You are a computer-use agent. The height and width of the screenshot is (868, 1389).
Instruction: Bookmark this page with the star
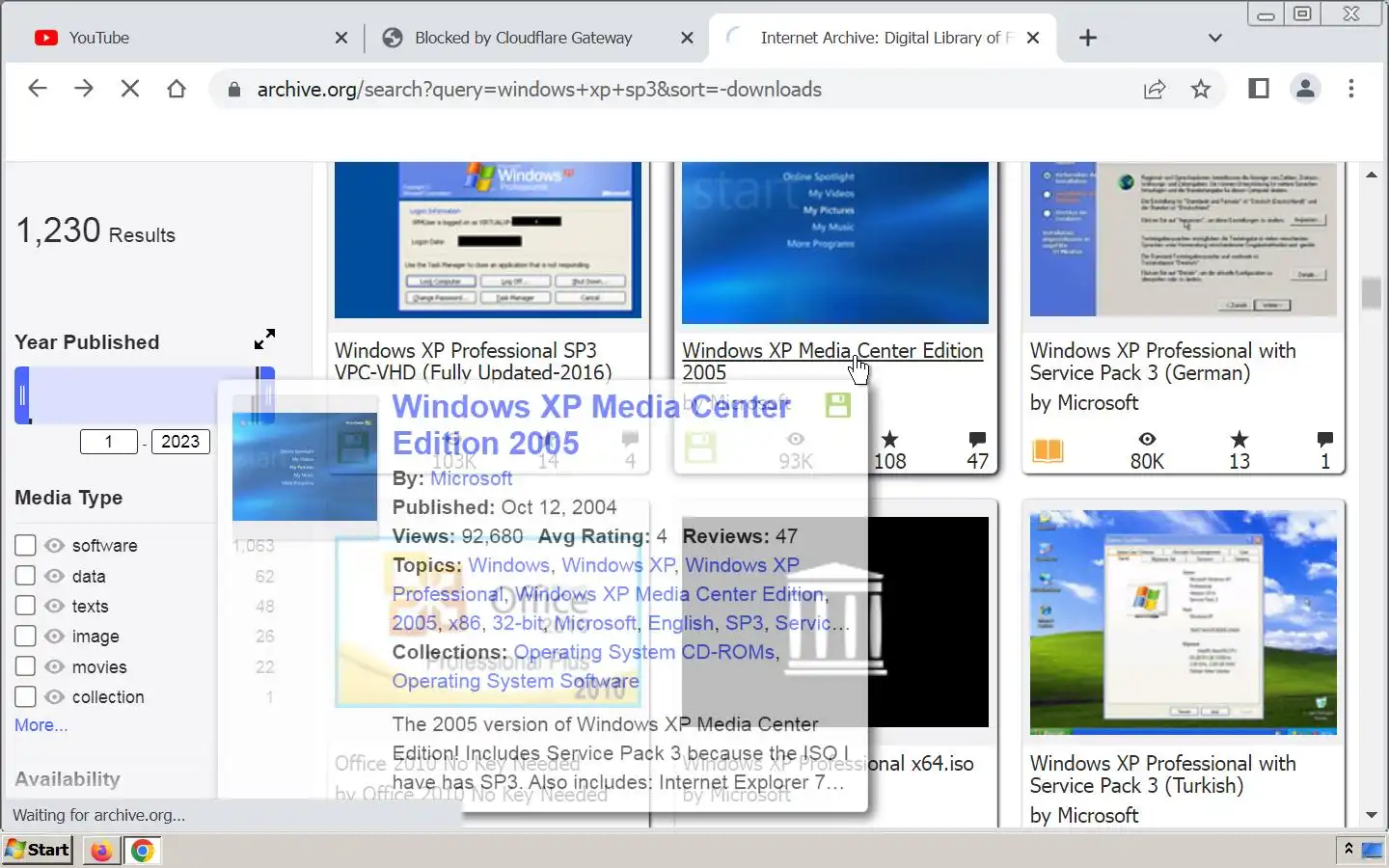coord(1201,90)
